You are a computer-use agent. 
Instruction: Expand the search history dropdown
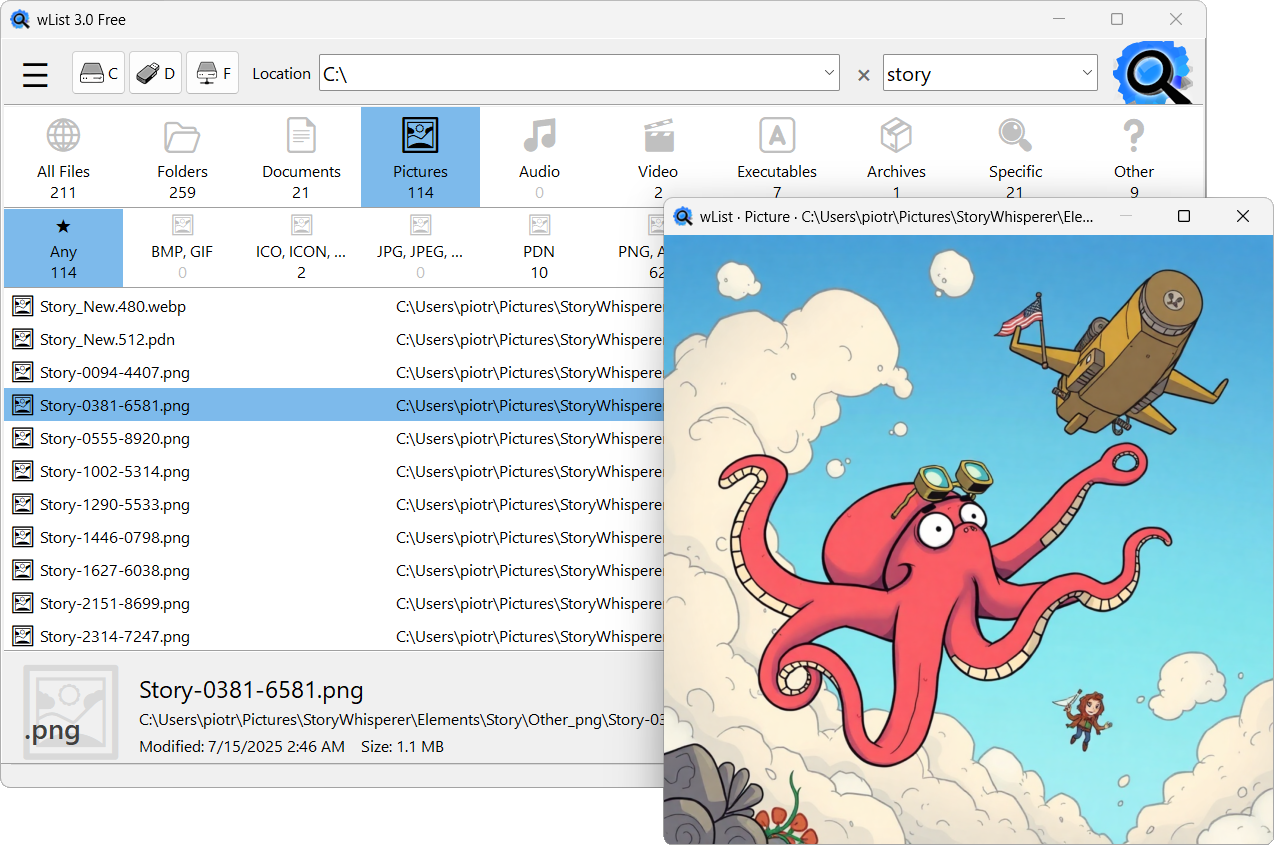point(1086,73)
